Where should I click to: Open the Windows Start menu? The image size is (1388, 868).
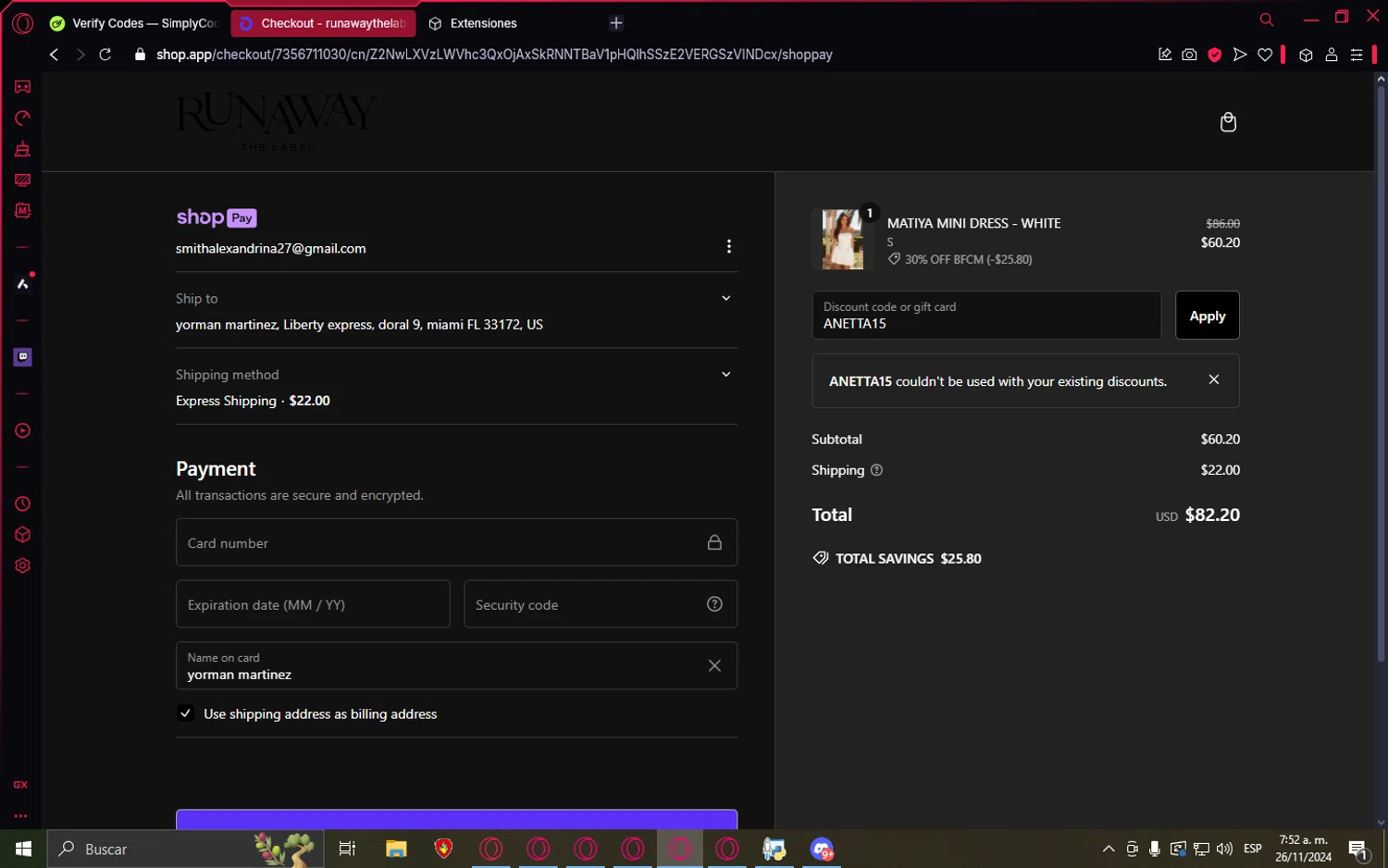[23, 849]
